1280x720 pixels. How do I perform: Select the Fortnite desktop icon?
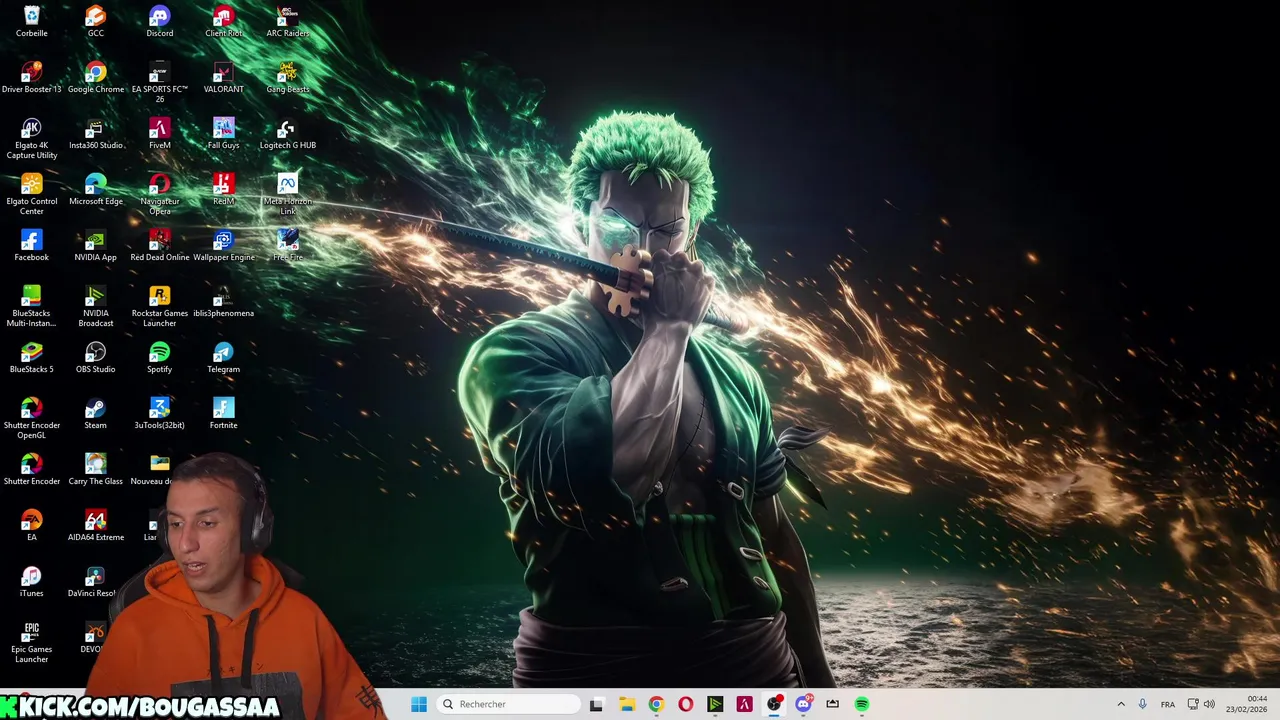(x=223, y=414)
